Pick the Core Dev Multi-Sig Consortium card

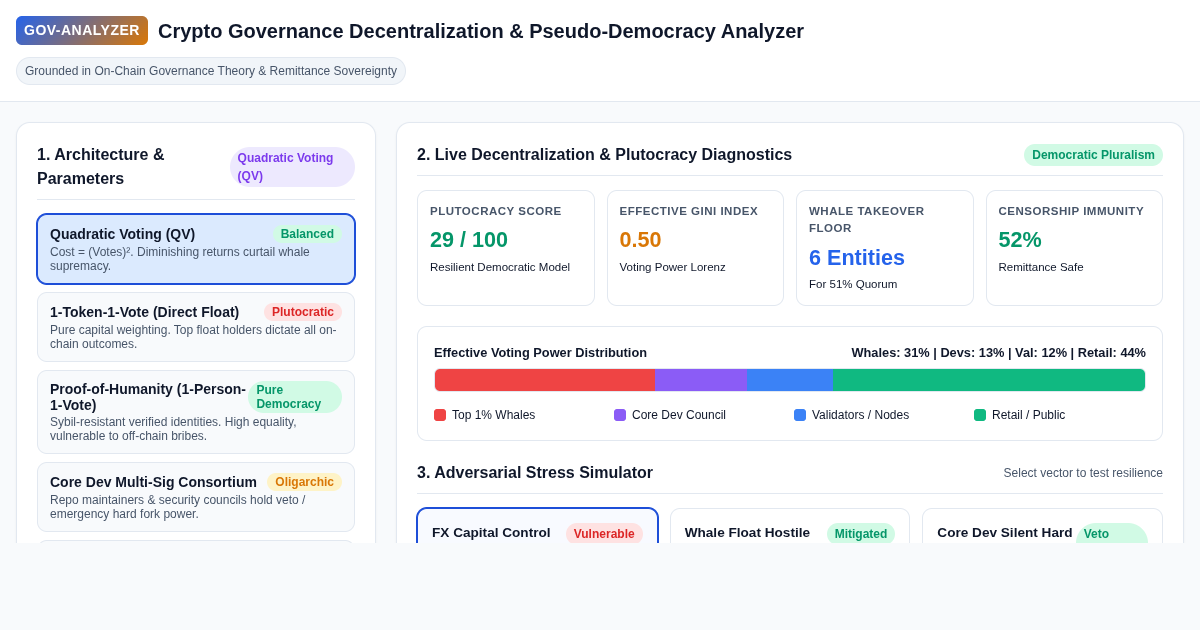196,497
